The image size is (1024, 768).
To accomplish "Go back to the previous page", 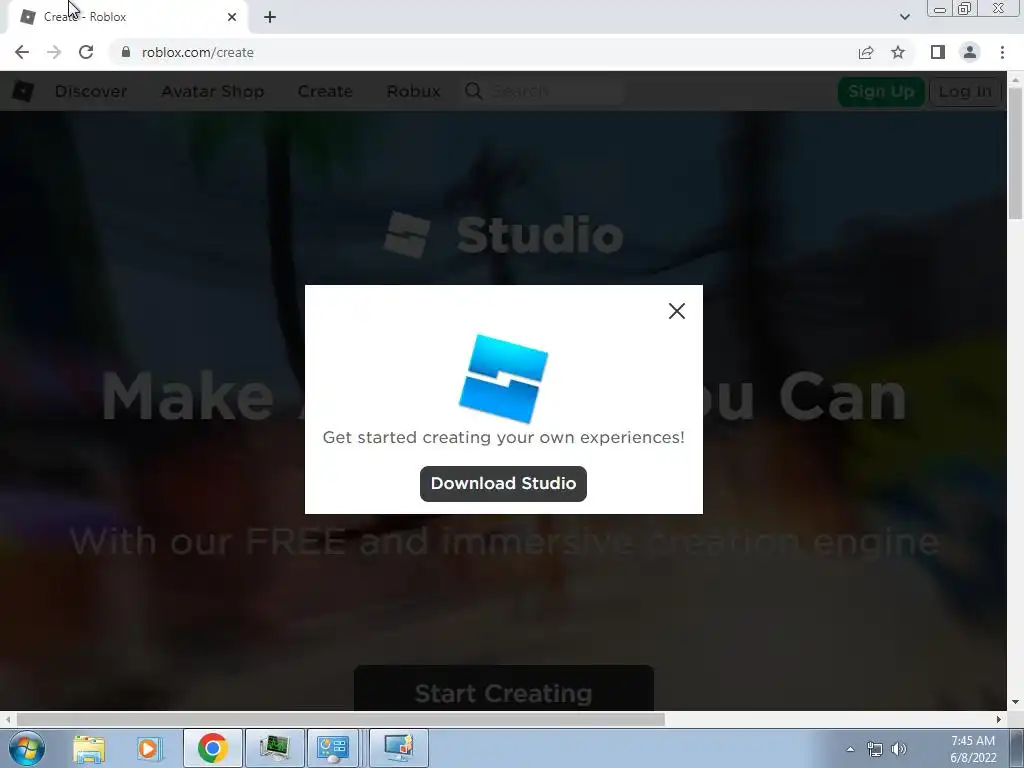I will coord(22,52).
